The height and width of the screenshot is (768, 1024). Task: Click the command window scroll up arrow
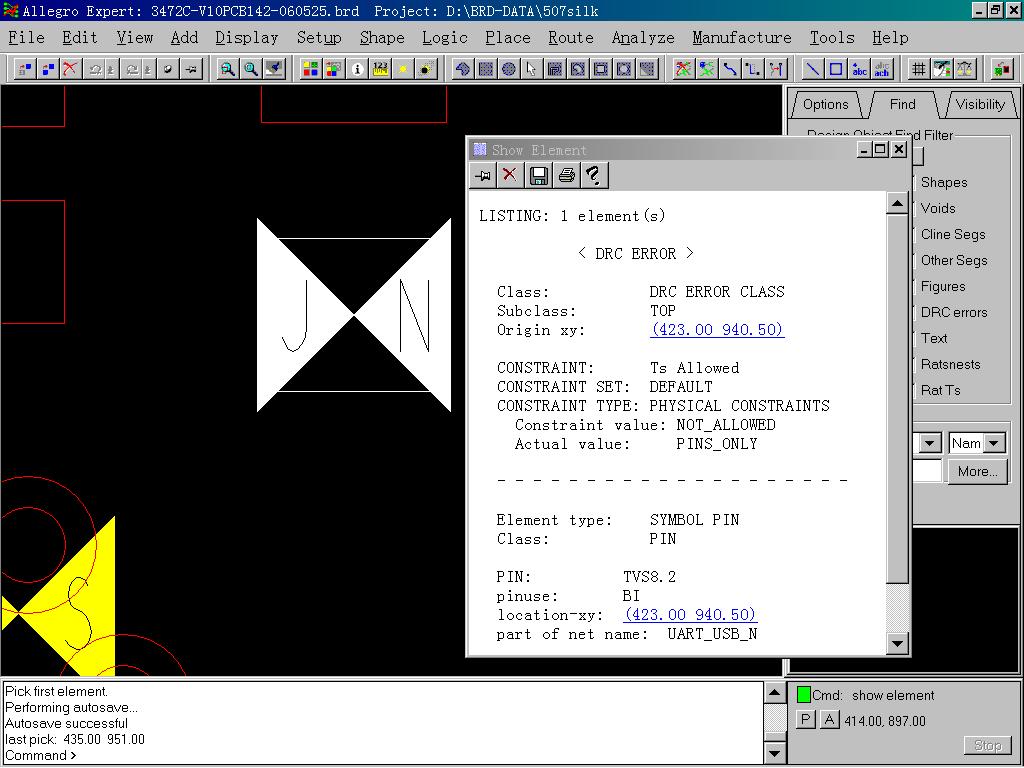(x=774, y=692)
